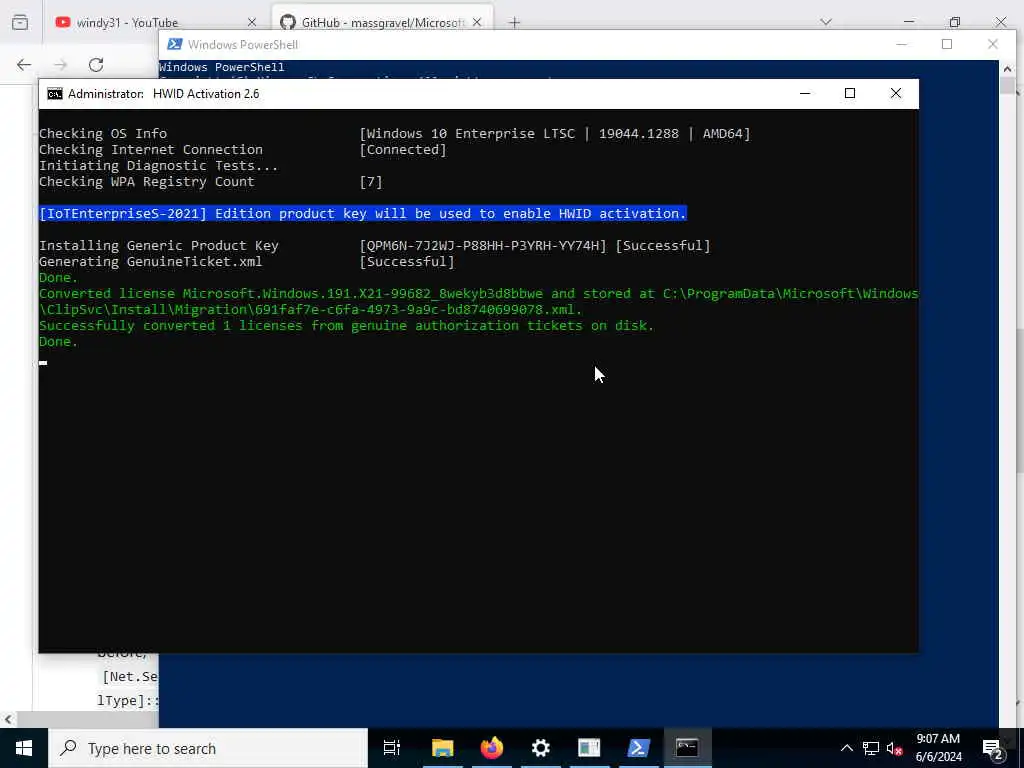This screenshot has width=1024, height=768.
Task: Click the Type here to search box
Action: [208, 748]
